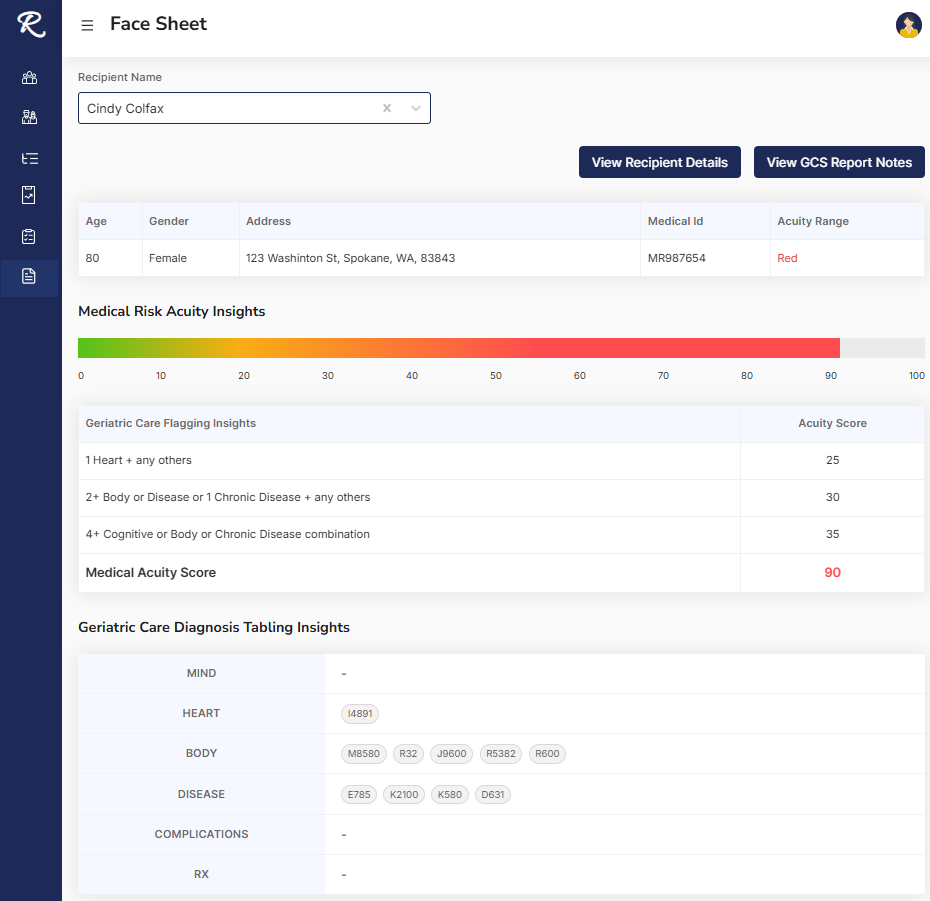Screen dimensions: 930x901
Task: Click View GCS Report Notes button
Action: click(839, 162)
